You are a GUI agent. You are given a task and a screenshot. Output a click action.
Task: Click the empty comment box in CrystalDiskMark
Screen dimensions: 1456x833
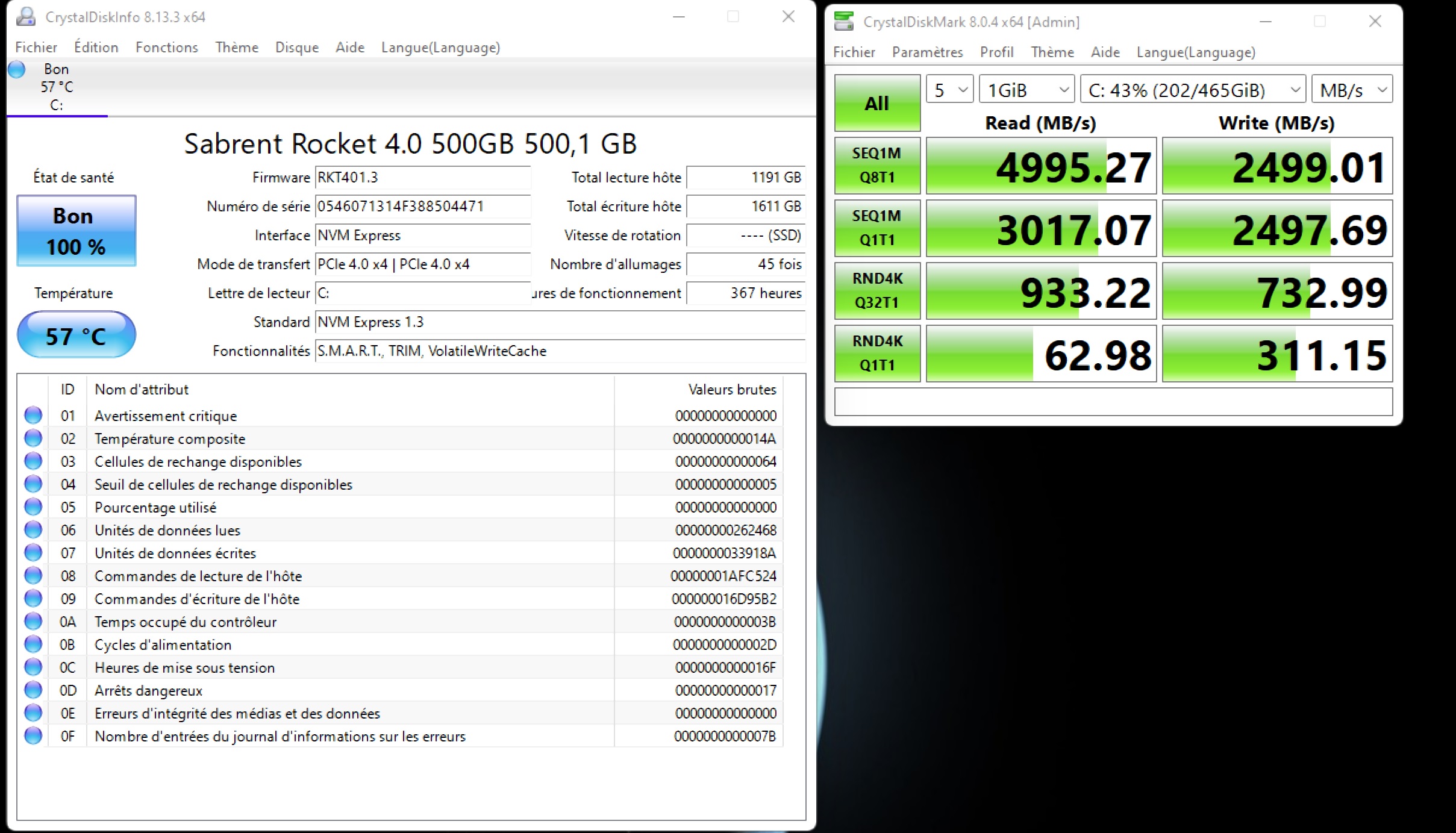[x=1113, y=402]
